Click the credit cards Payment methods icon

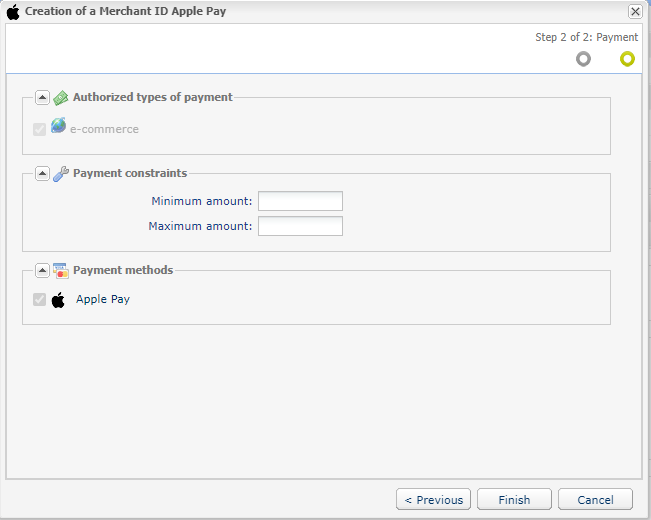coord(61,270)
